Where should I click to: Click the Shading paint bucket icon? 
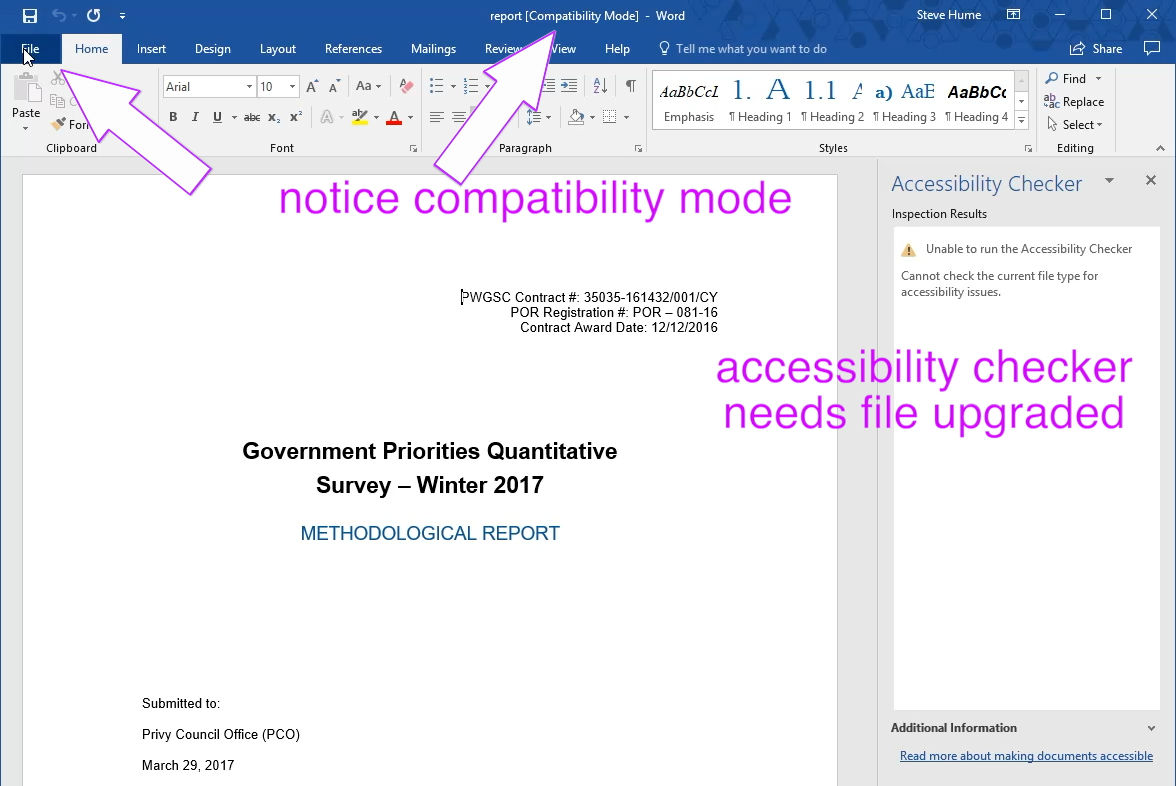(x=576, y=117)
